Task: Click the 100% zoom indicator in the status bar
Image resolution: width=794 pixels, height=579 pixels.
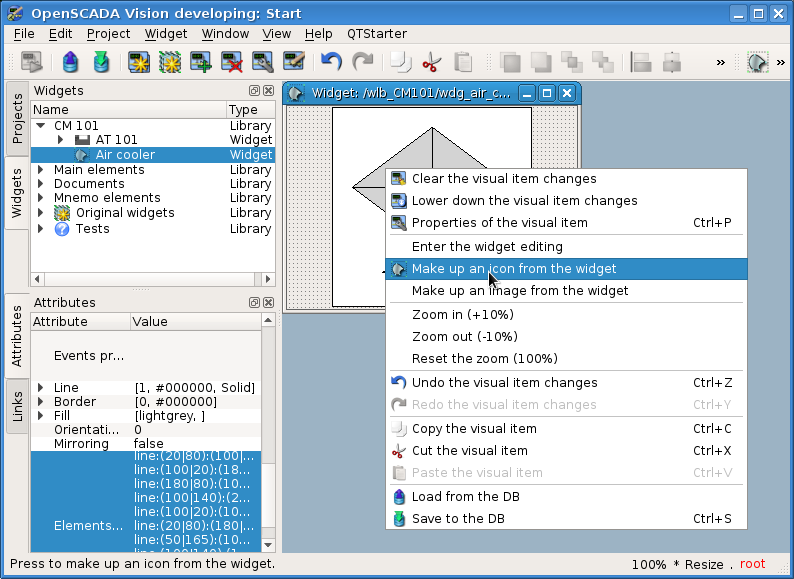Action: [649, 564]
